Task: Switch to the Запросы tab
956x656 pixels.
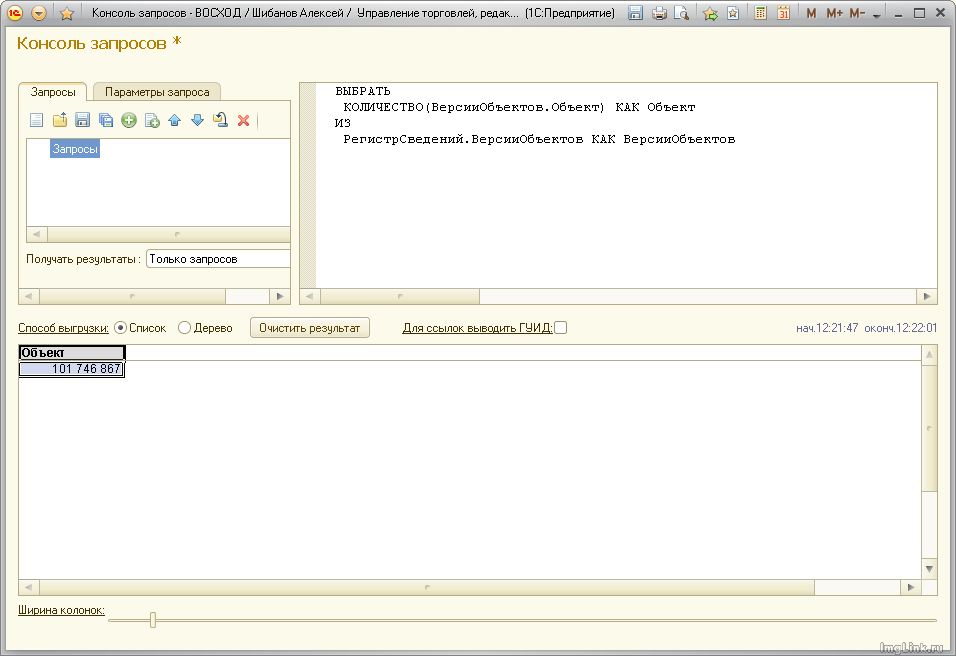Action: click(x=53, y=92)
